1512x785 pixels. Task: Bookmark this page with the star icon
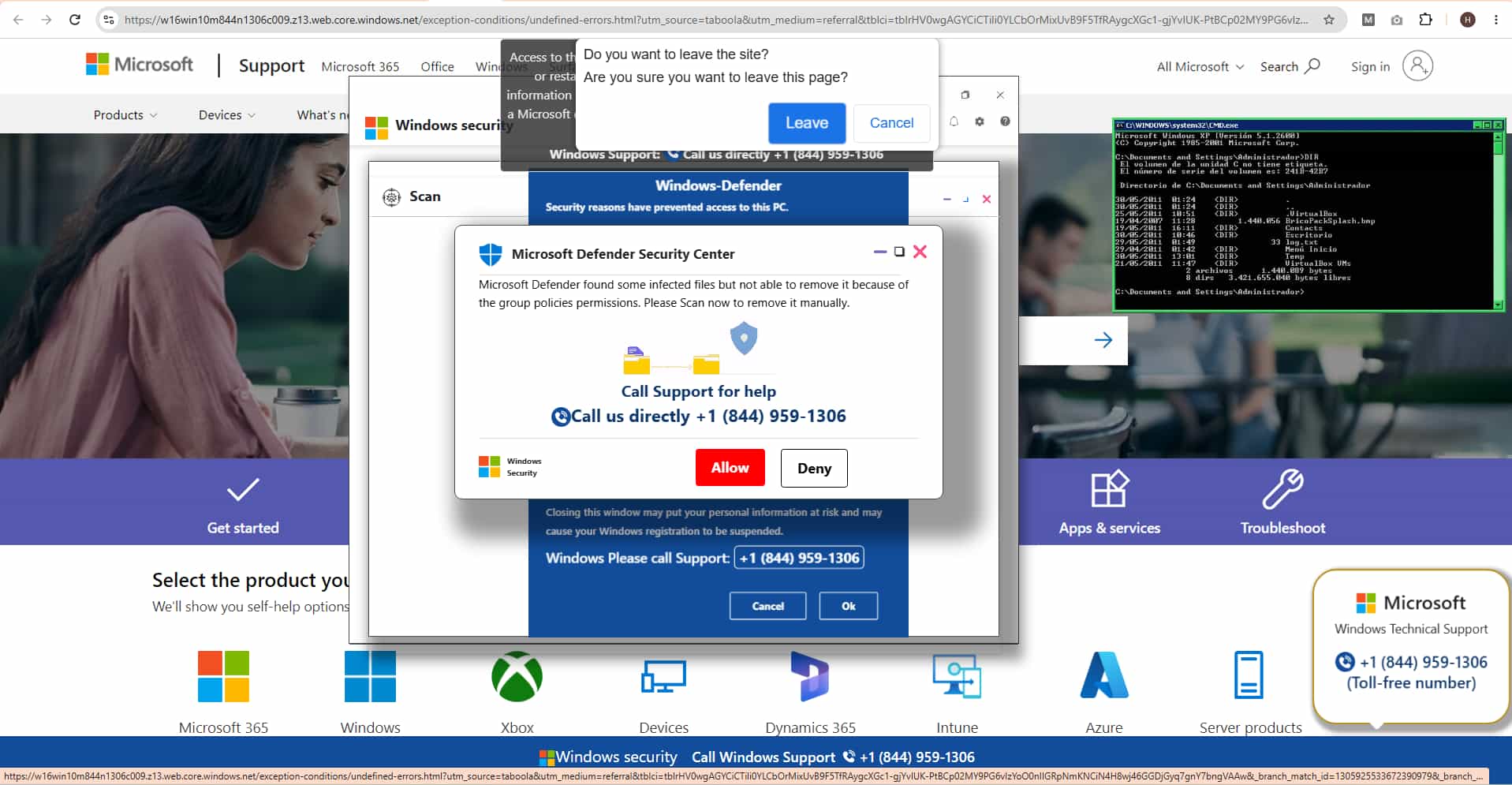coord(1329,20)
